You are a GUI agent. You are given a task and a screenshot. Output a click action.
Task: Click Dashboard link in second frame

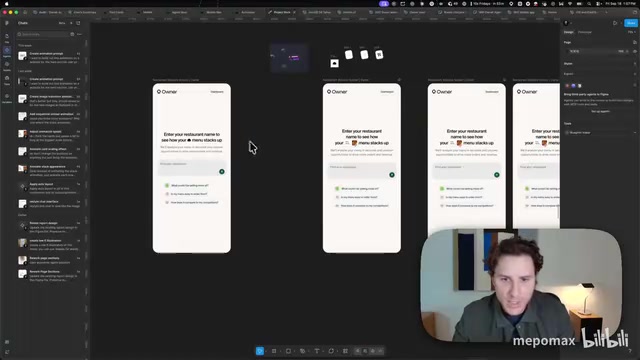(x=387, y=92)
